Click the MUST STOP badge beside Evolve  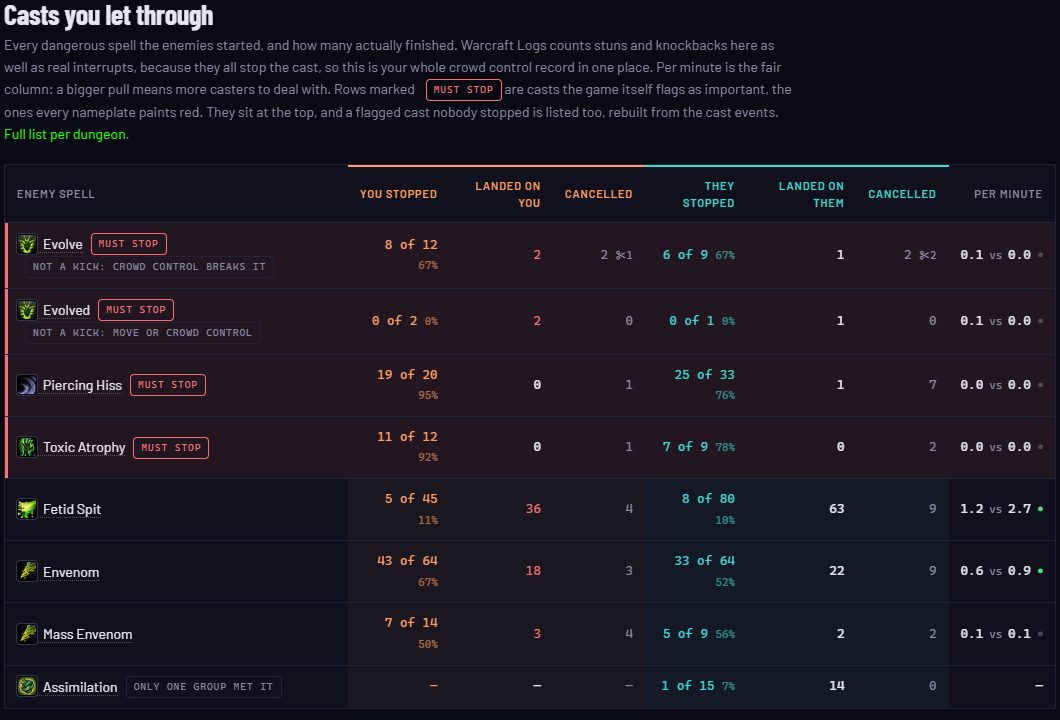(x=128, y=244)
